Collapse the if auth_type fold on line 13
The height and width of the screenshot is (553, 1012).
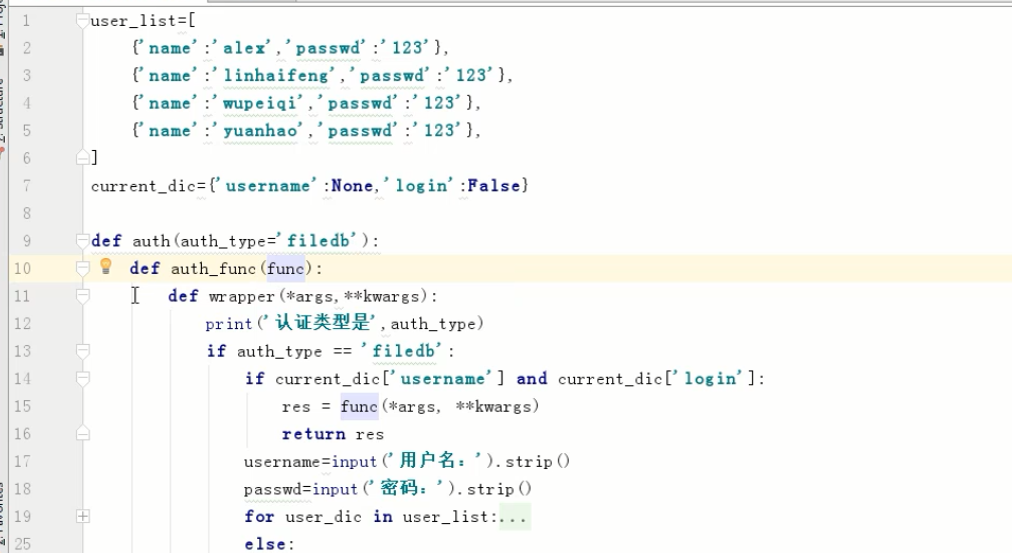82,350
